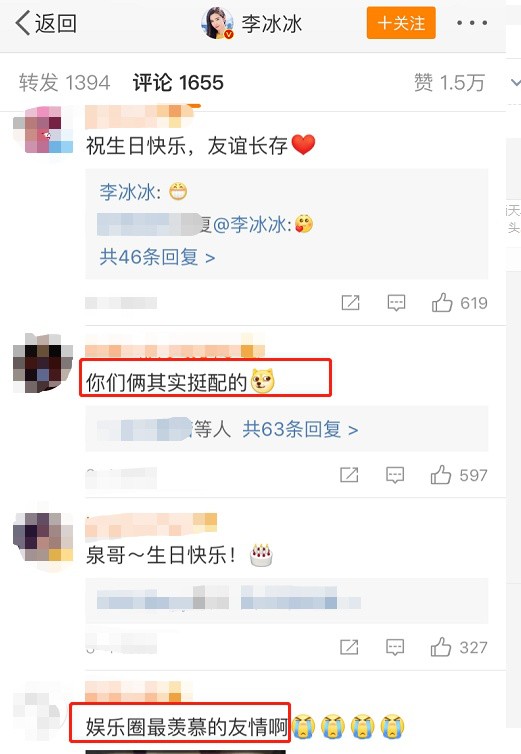Select the 评论 1655 tab
The height and width of the screenshot is (754, 521).
point(178,82)
